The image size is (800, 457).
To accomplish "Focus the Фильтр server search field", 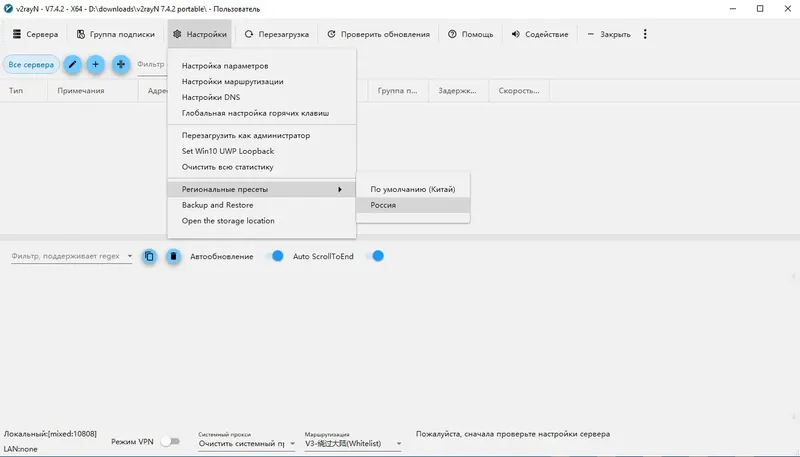I will (x=152, y=65).
